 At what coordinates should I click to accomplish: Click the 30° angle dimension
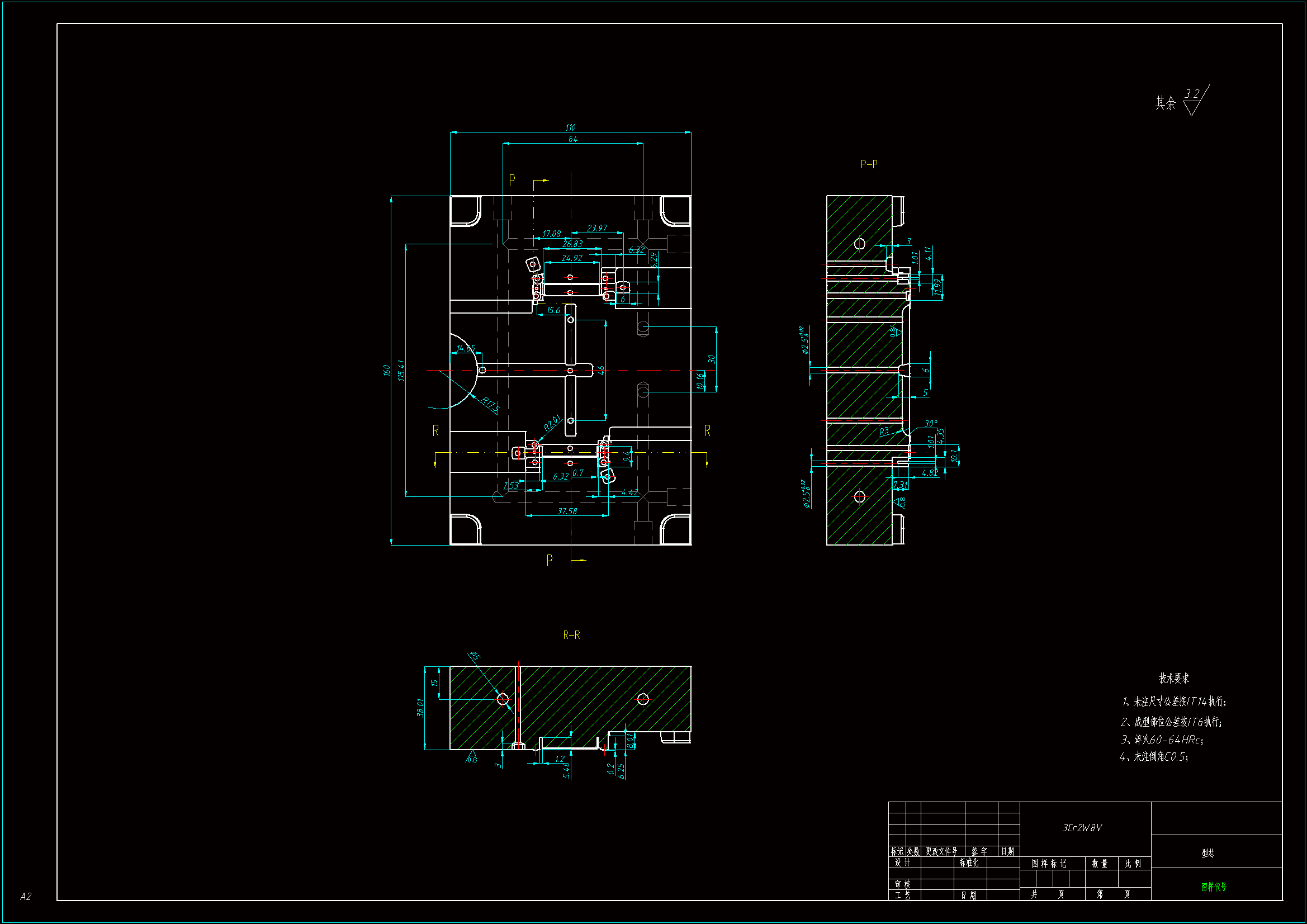[x=930, y=424]
